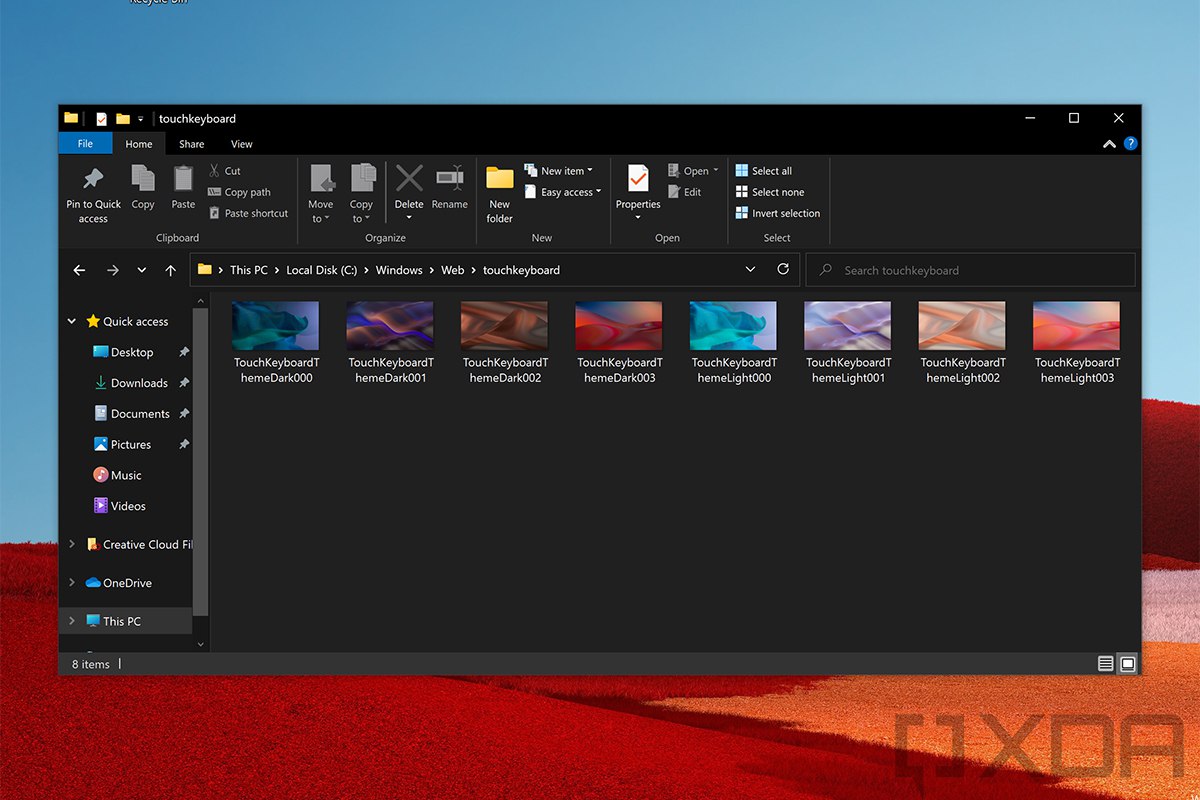
Task: Open the address bar history dropdown
Action: pos(751,270)
